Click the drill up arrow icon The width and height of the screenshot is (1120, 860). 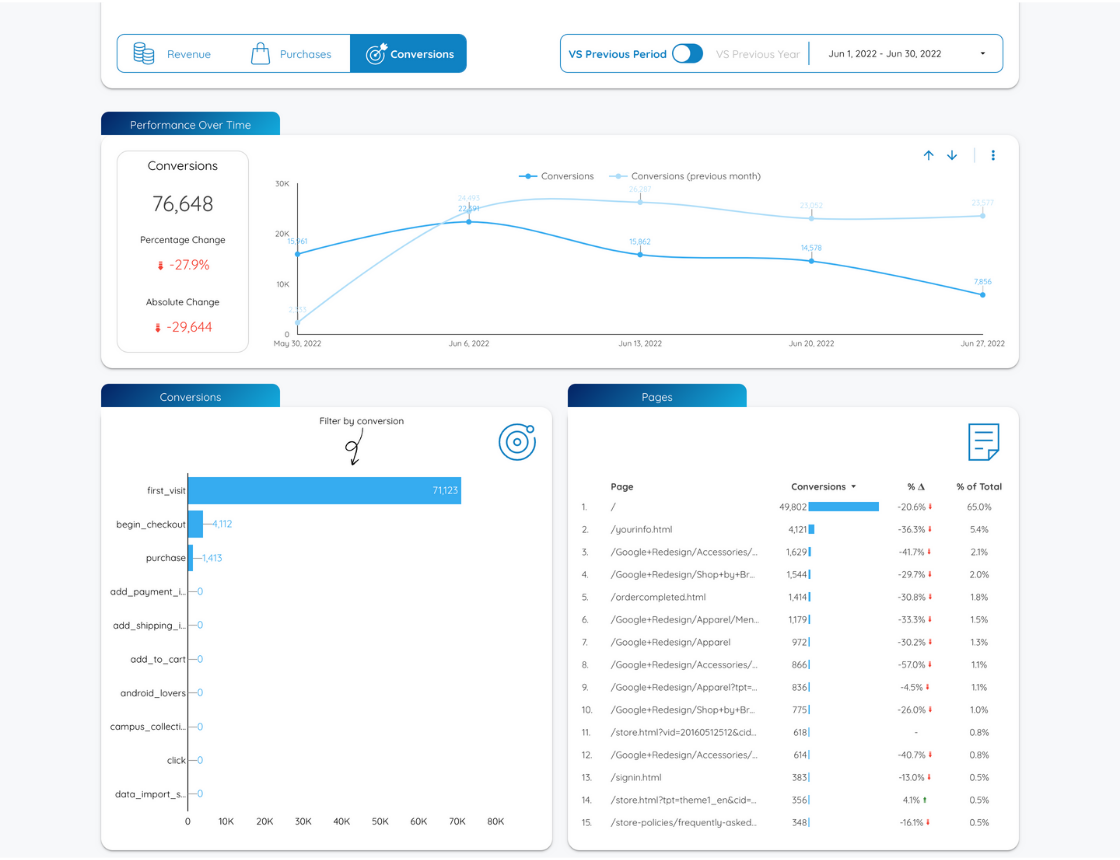click(928, 155)
